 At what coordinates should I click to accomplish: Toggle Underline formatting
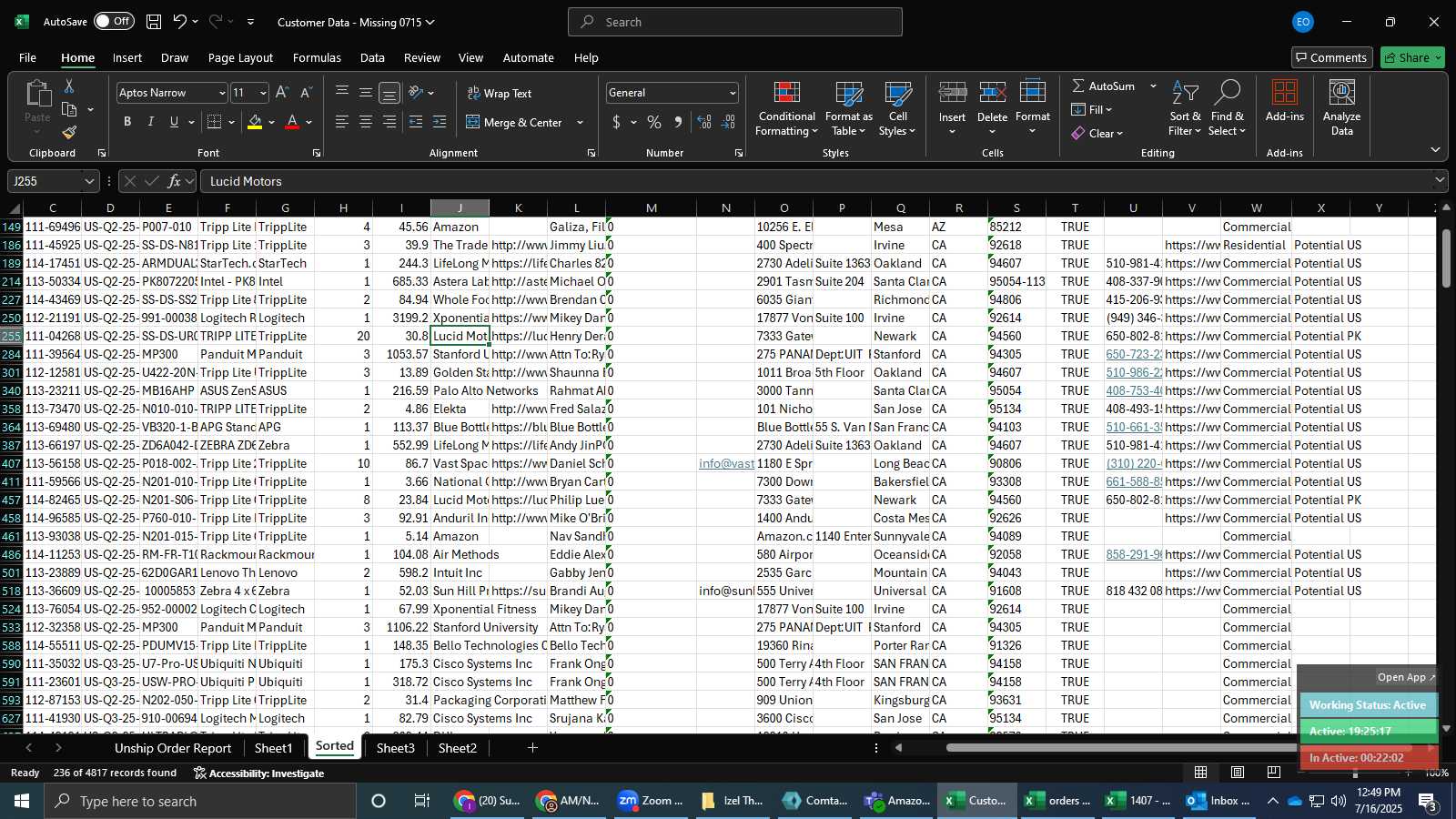pyautogui.click(x=174, y=122)
